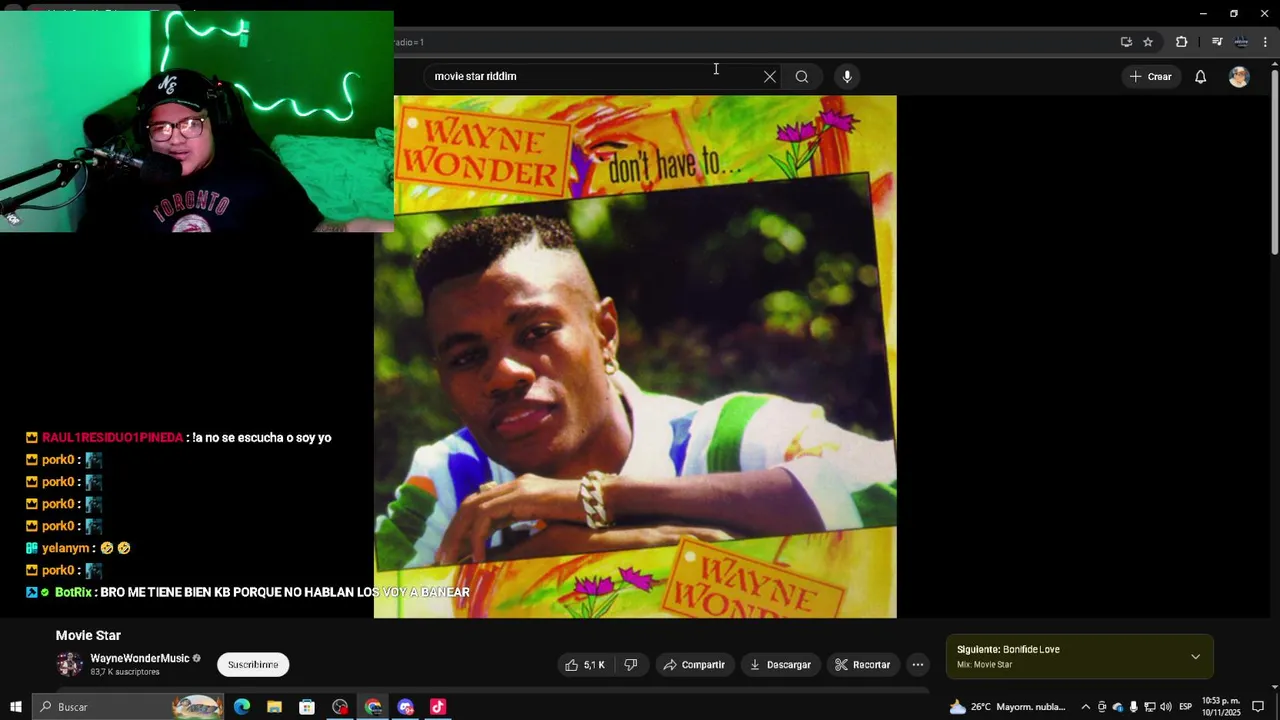Viewport: 1280px width, 720px height.
Task: Click the Meet Now camera tray icon
Action: pyautogui.click(x=1102, y=707)
